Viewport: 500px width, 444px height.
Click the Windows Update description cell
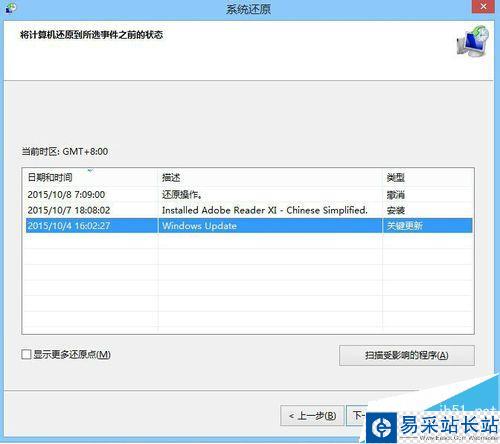[199, 226]
